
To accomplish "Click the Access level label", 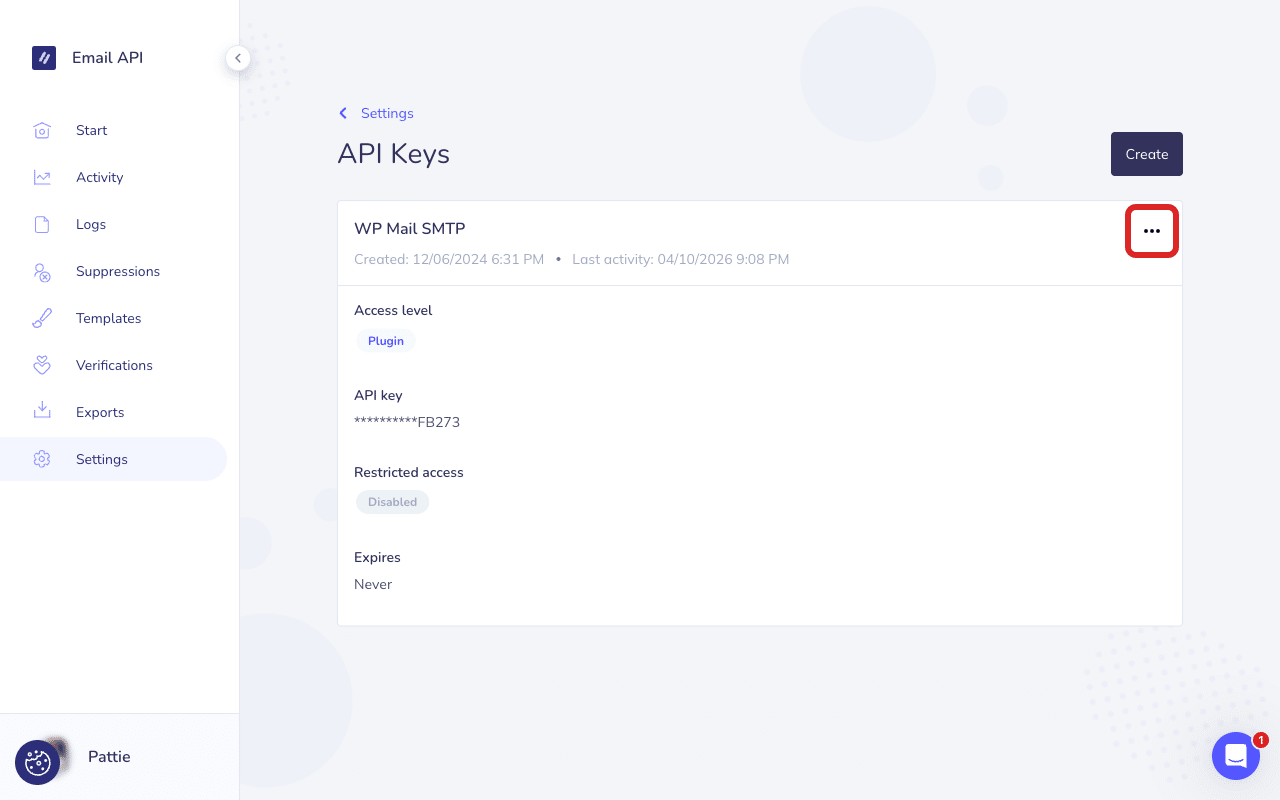I will [393, 310].
